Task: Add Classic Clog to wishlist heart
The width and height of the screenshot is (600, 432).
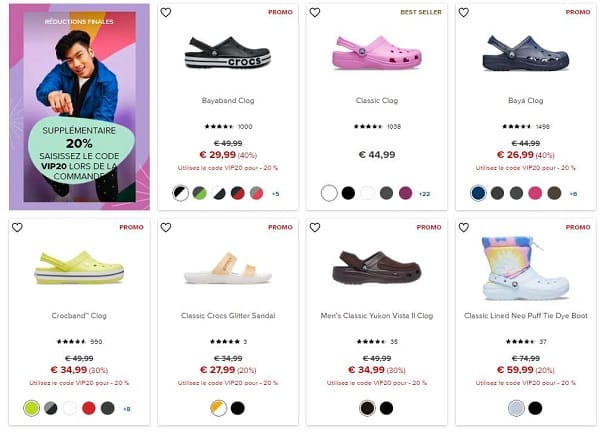Action: point(315,13)
